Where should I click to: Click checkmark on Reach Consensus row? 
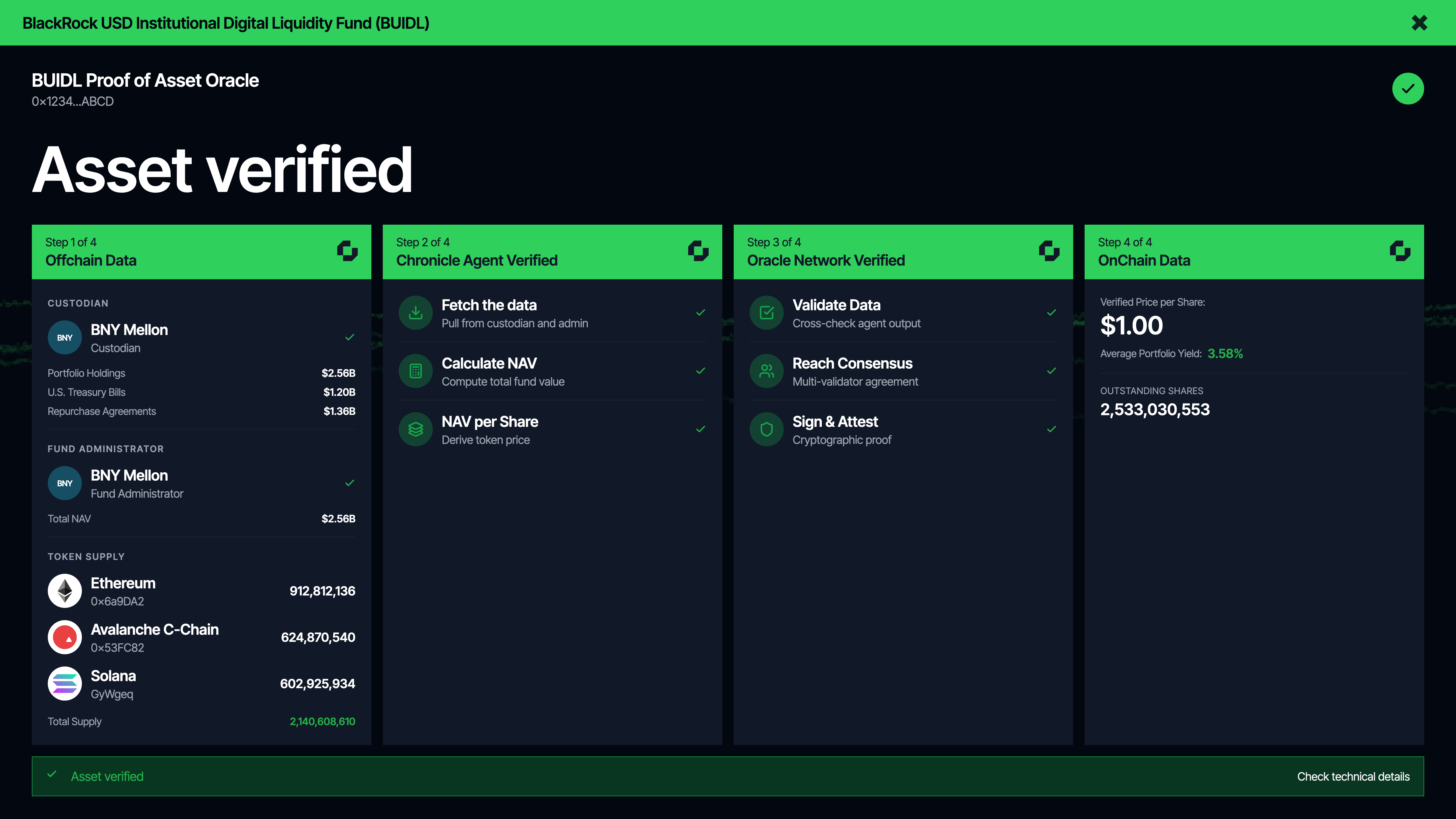click(x=1051, y=371)
